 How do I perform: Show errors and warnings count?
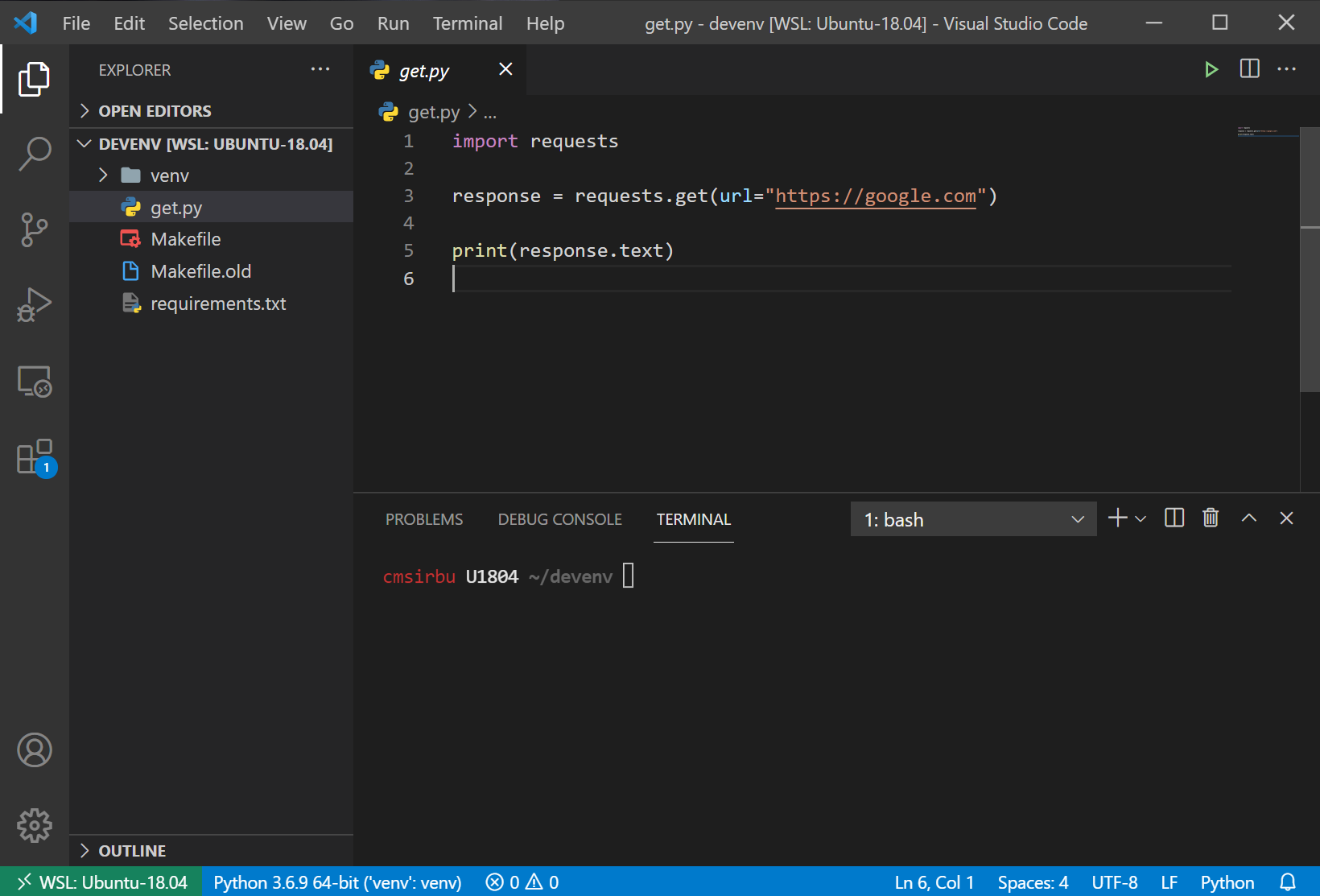click(x=522, y=882)
